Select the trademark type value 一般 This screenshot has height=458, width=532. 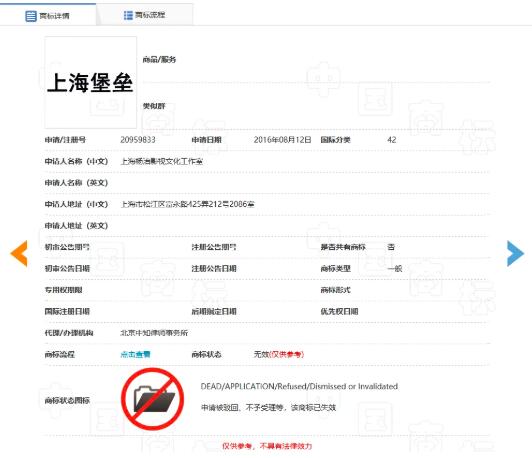tap(395, 269)
